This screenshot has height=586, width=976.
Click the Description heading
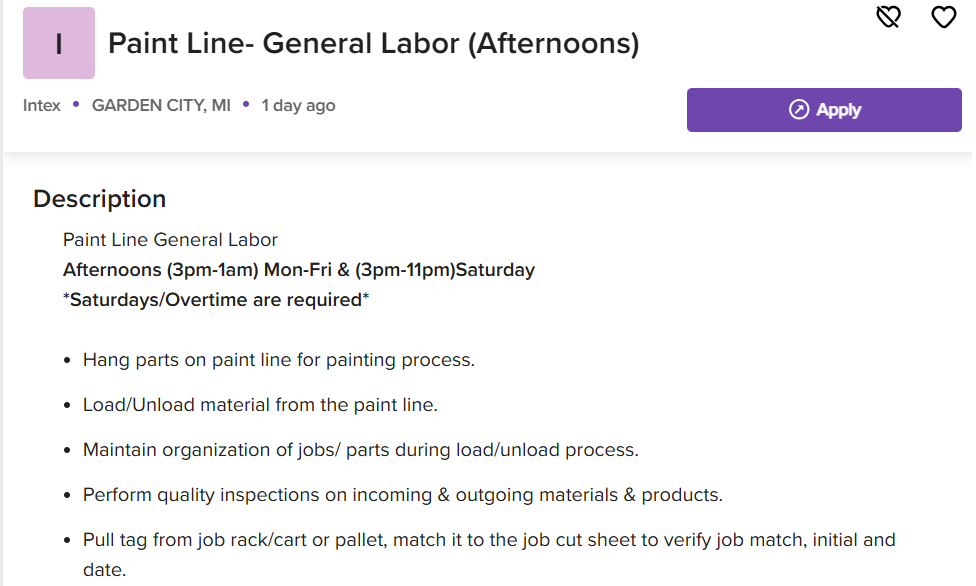click(100, 199)
